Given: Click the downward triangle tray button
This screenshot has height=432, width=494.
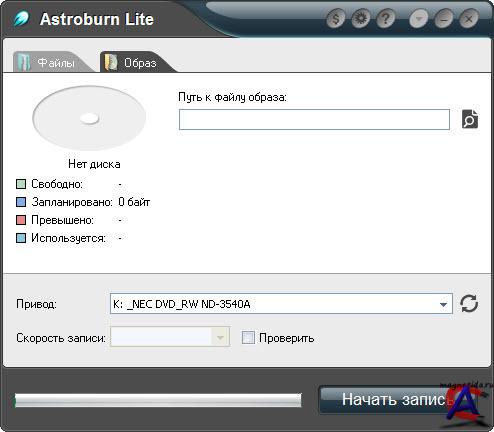Looking at the screenshot, I should pyautogui.click(x=419, y=19).
